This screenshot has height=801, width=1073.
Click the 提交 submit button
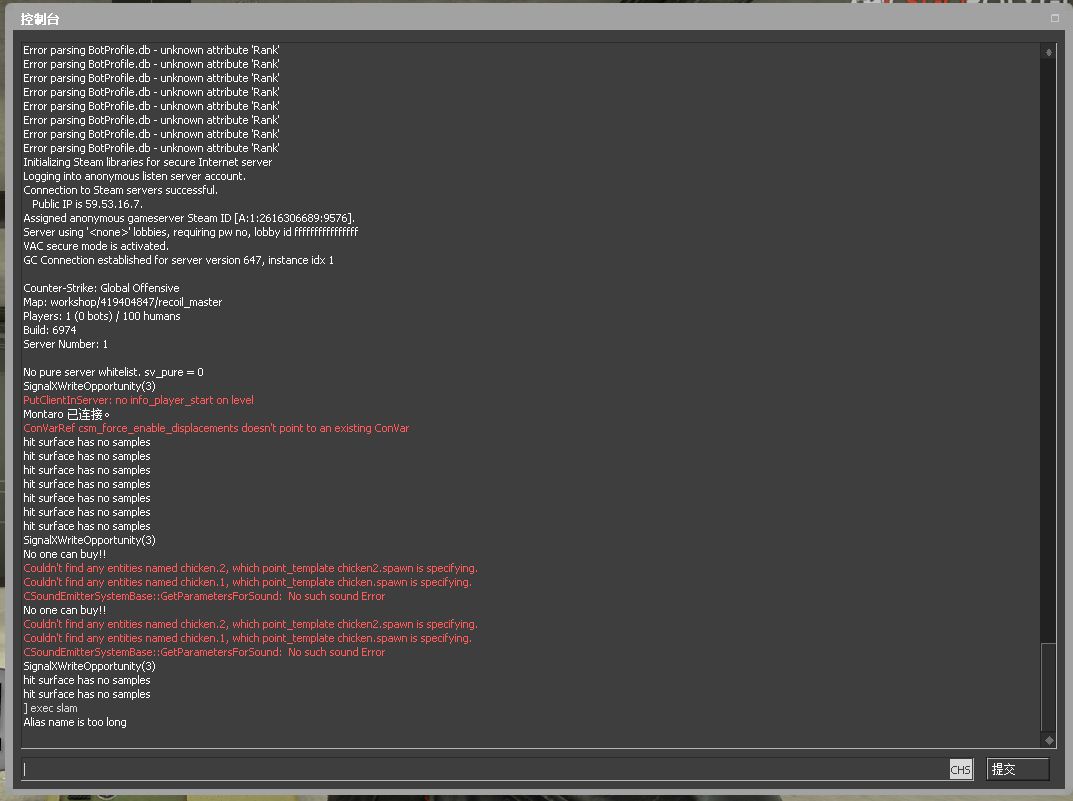tap(1018, 769)
